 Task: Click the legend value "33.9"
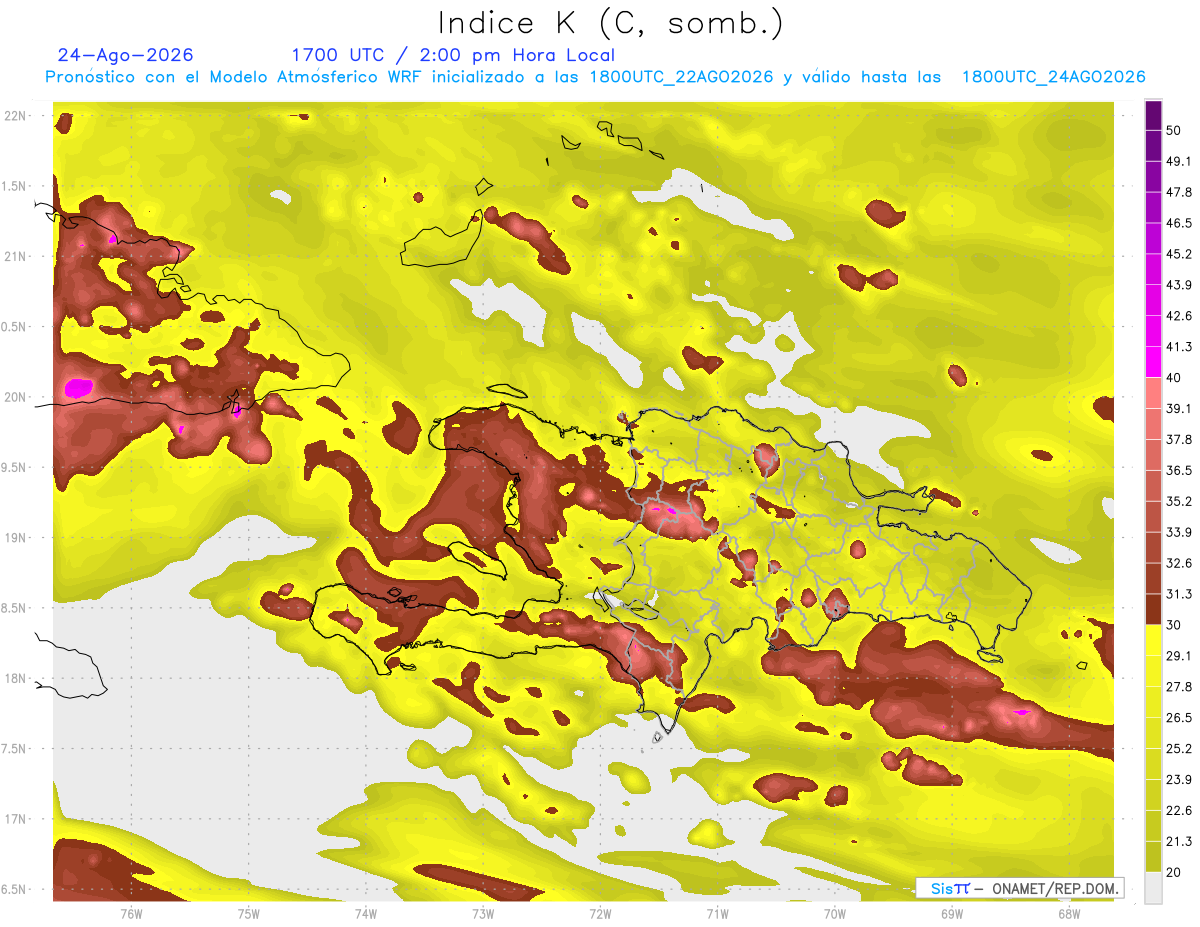(1178, 532)
